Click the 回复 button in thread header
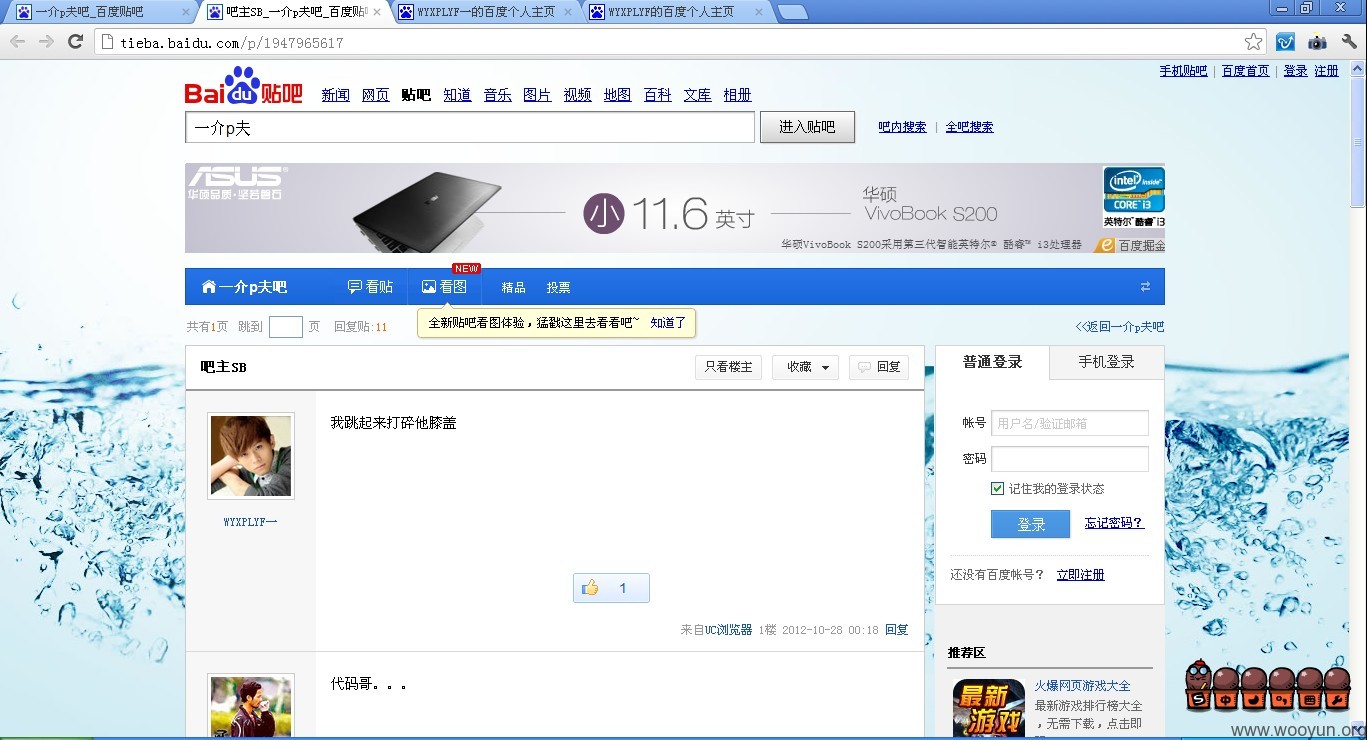Screen dimensions: 1367x740 (879, 367)
